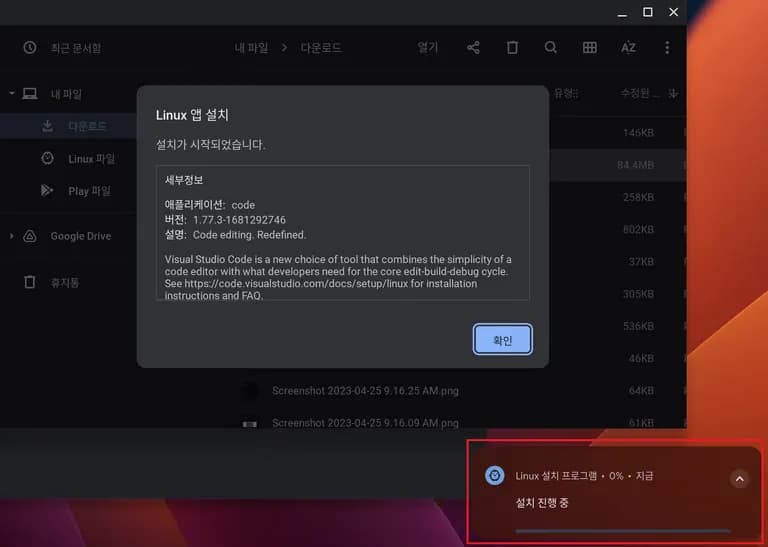
Task: Expand the Google Drive tree item
Action: click(x=12, y=236)
